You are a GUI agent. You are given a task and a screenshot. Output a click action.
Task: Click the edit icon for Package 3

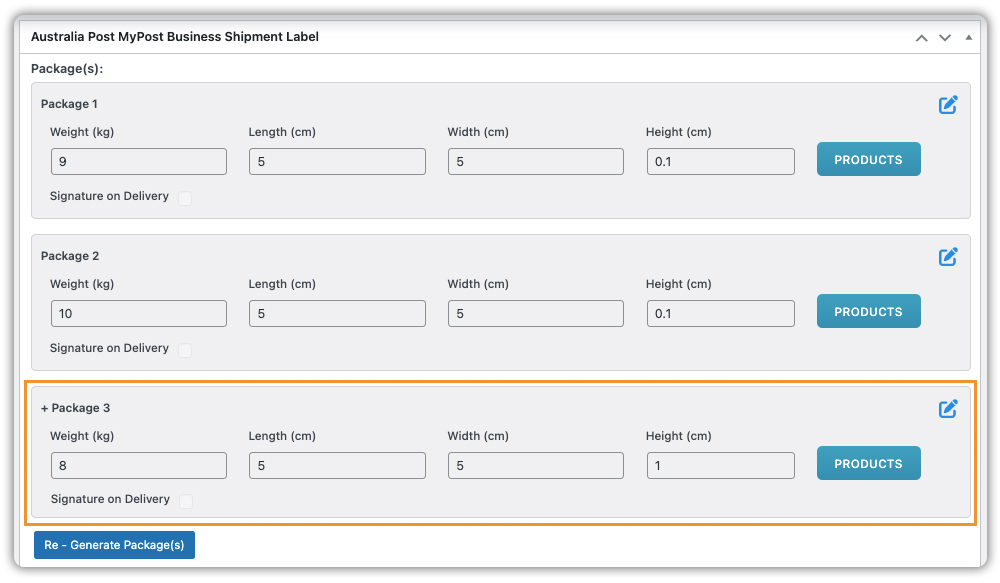pyautogui.click(x=948, y=408)
